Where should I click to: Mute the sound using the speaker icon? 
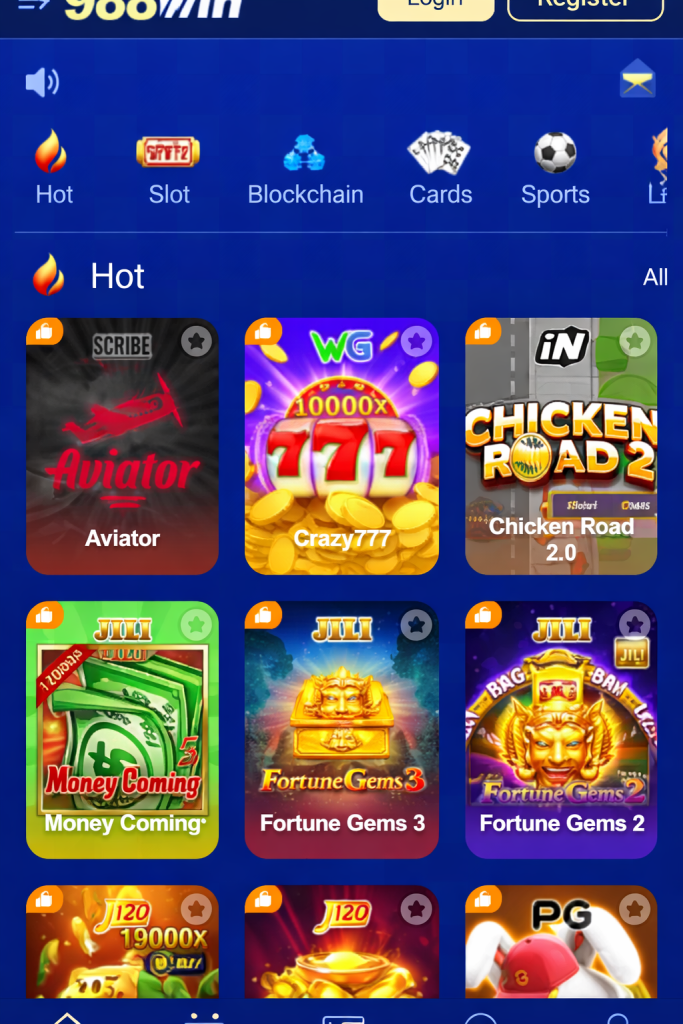pyautogui.click(x=42, y=82)
